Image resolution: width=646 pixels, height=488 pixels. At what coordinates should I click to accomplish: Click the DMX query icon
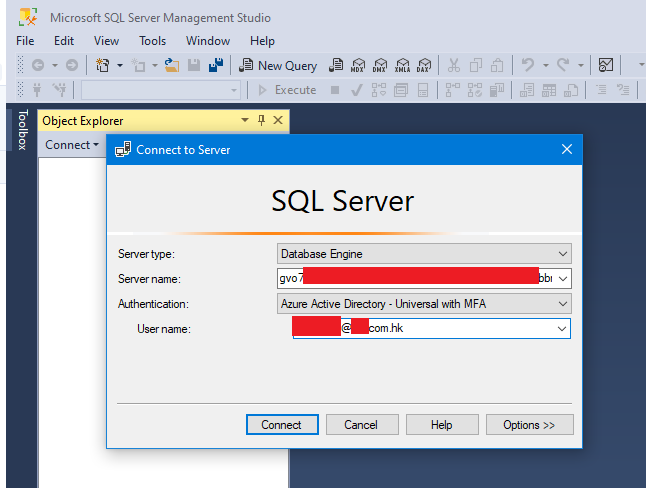click(380, 65)
